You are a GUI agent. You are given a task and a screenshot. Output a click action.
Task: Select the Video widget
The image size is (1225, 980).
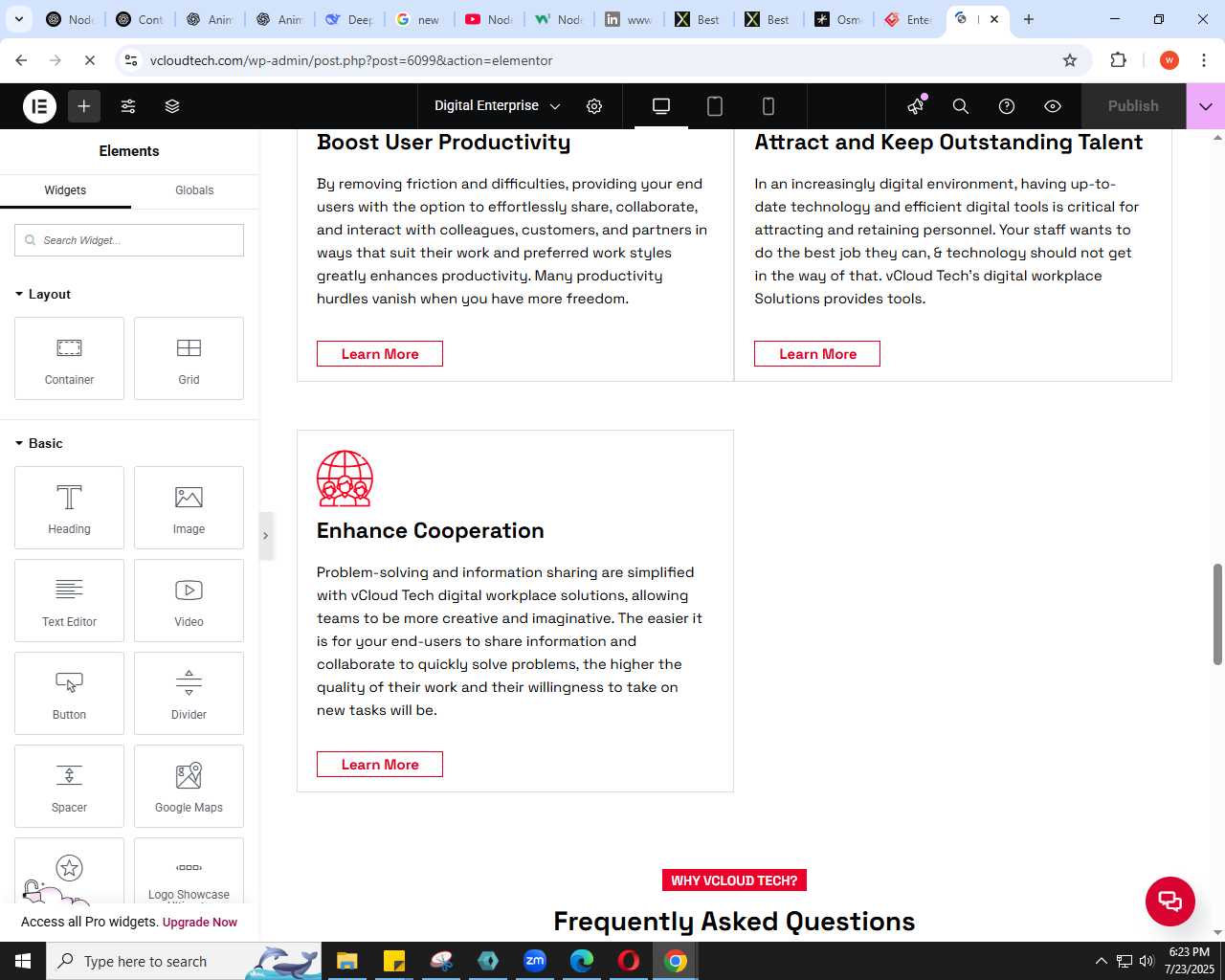(189, 600)
